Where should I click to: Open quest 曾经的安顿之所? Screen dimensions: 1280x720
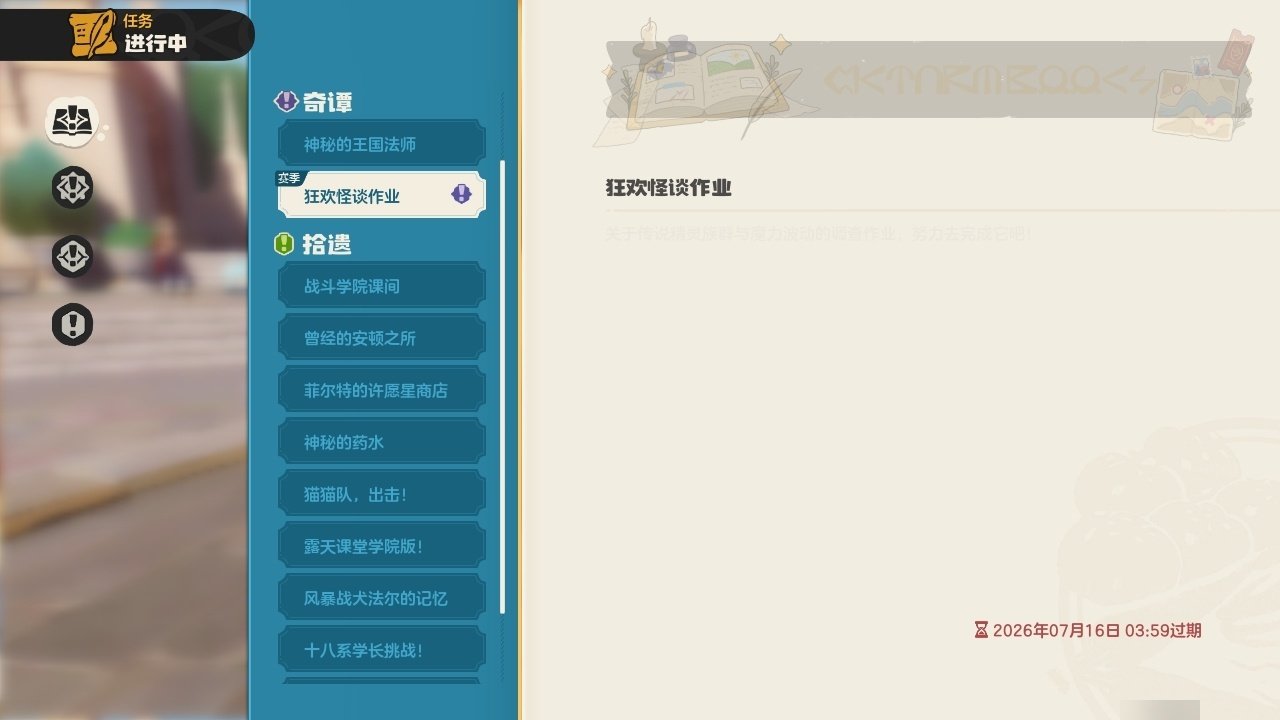tap(381, 338)
